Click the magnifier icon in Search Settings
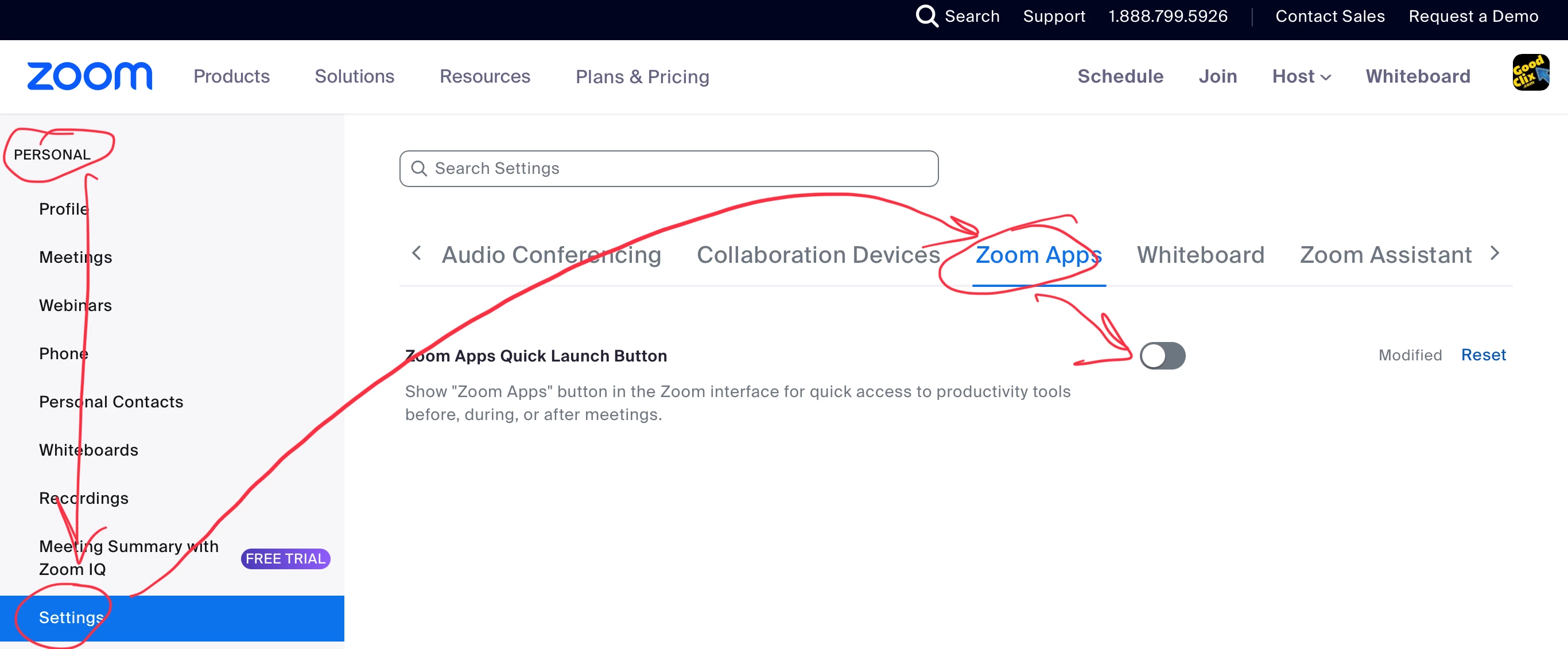The height and width of the screenshot is (649, 1568). point(419,169)
